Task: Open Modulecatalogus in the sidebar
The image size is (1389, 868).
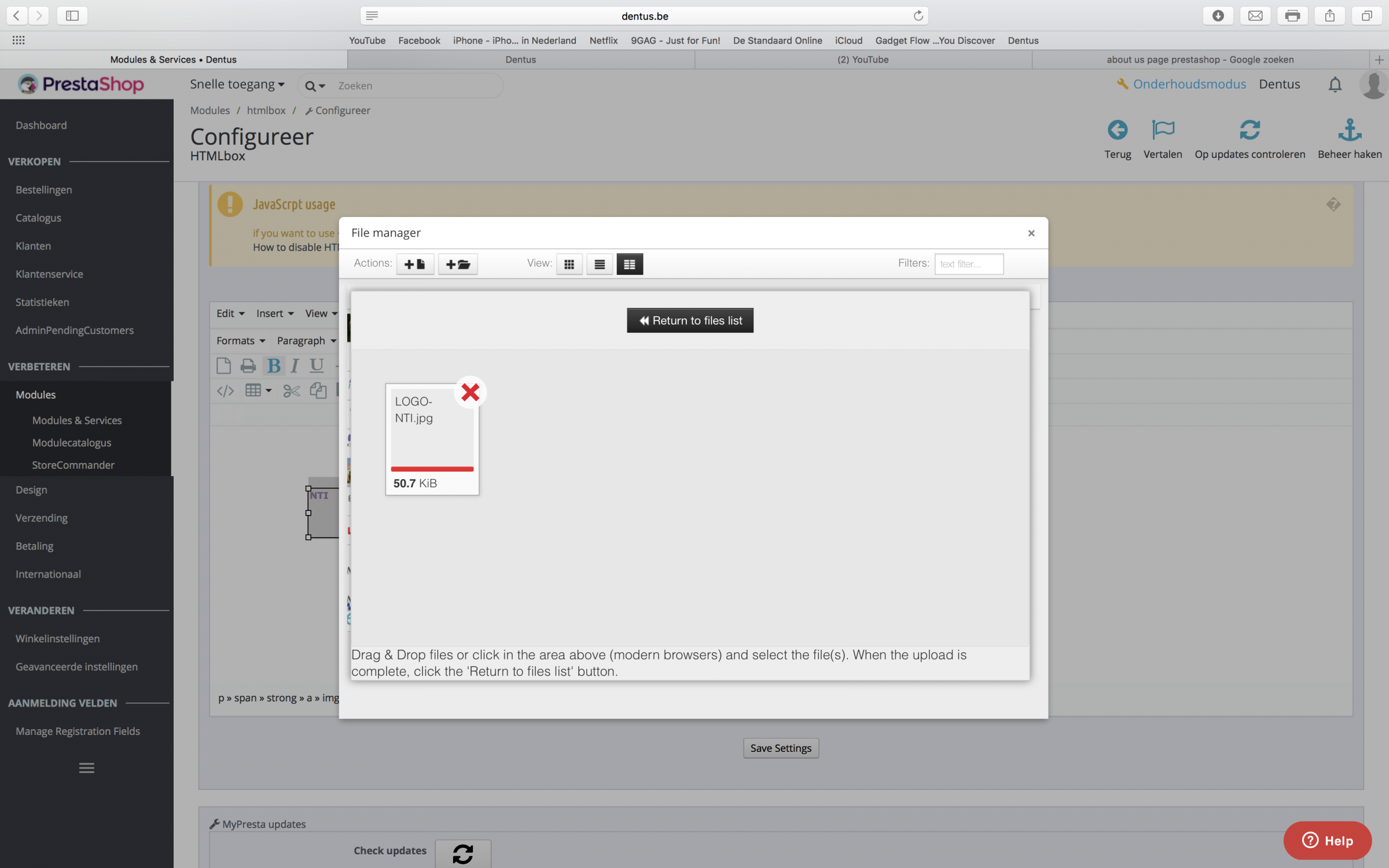Action: coord(72,443)
